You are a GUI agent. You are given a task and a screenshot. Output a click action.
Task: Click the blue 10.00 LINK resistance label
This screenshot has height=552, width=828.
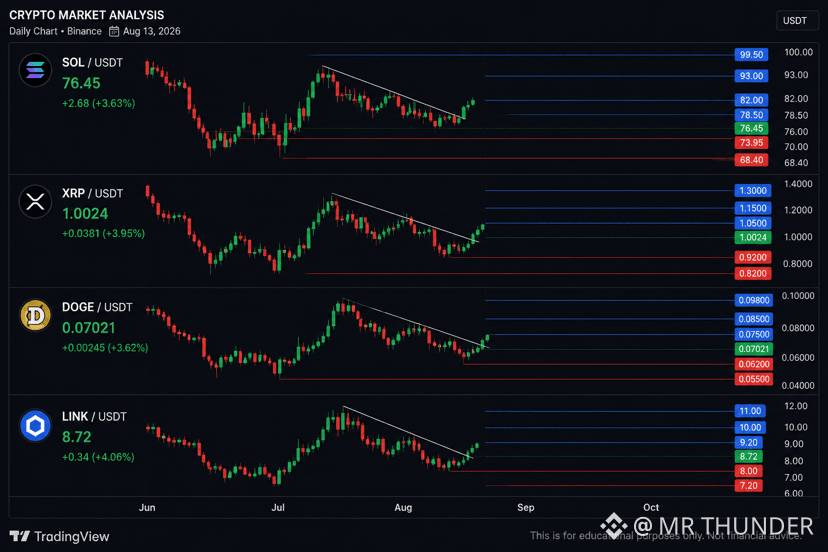point(750,427)
